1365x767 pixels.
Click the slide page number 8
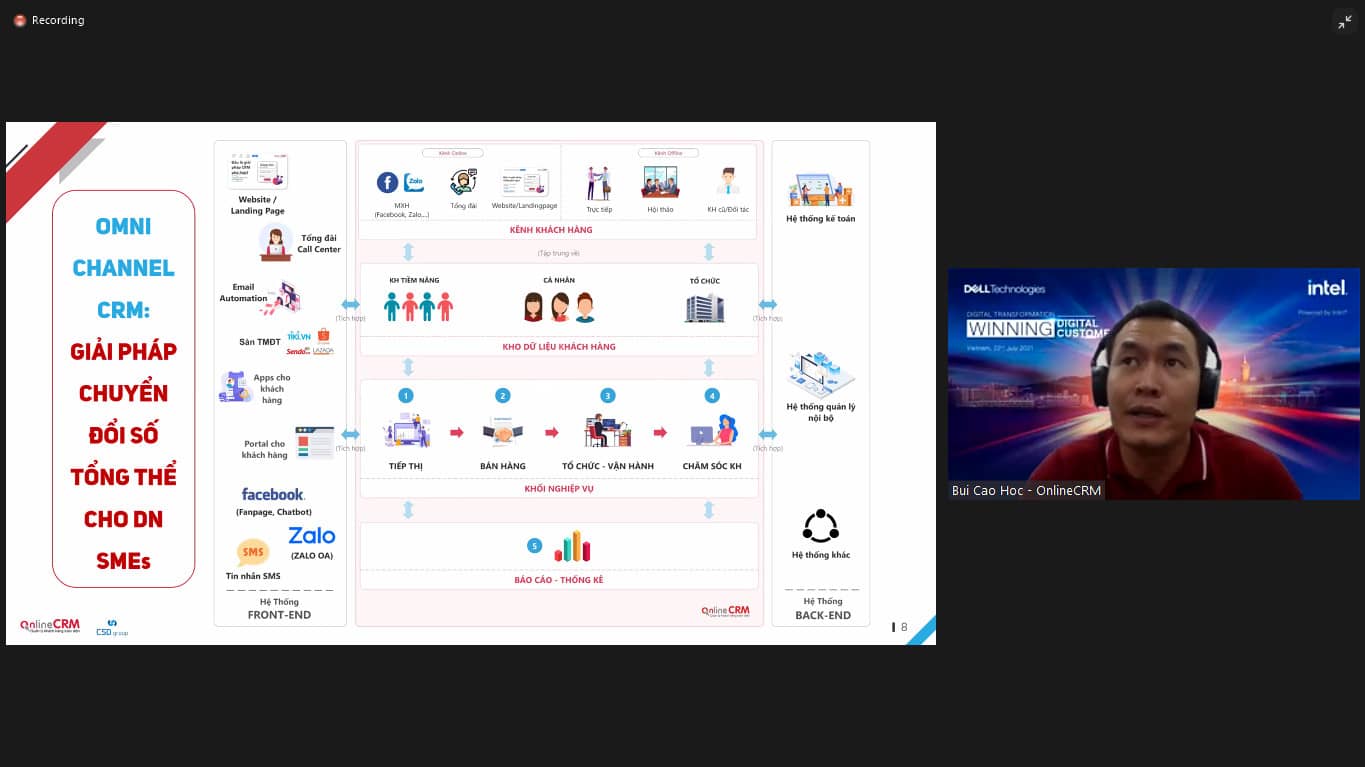904,627
